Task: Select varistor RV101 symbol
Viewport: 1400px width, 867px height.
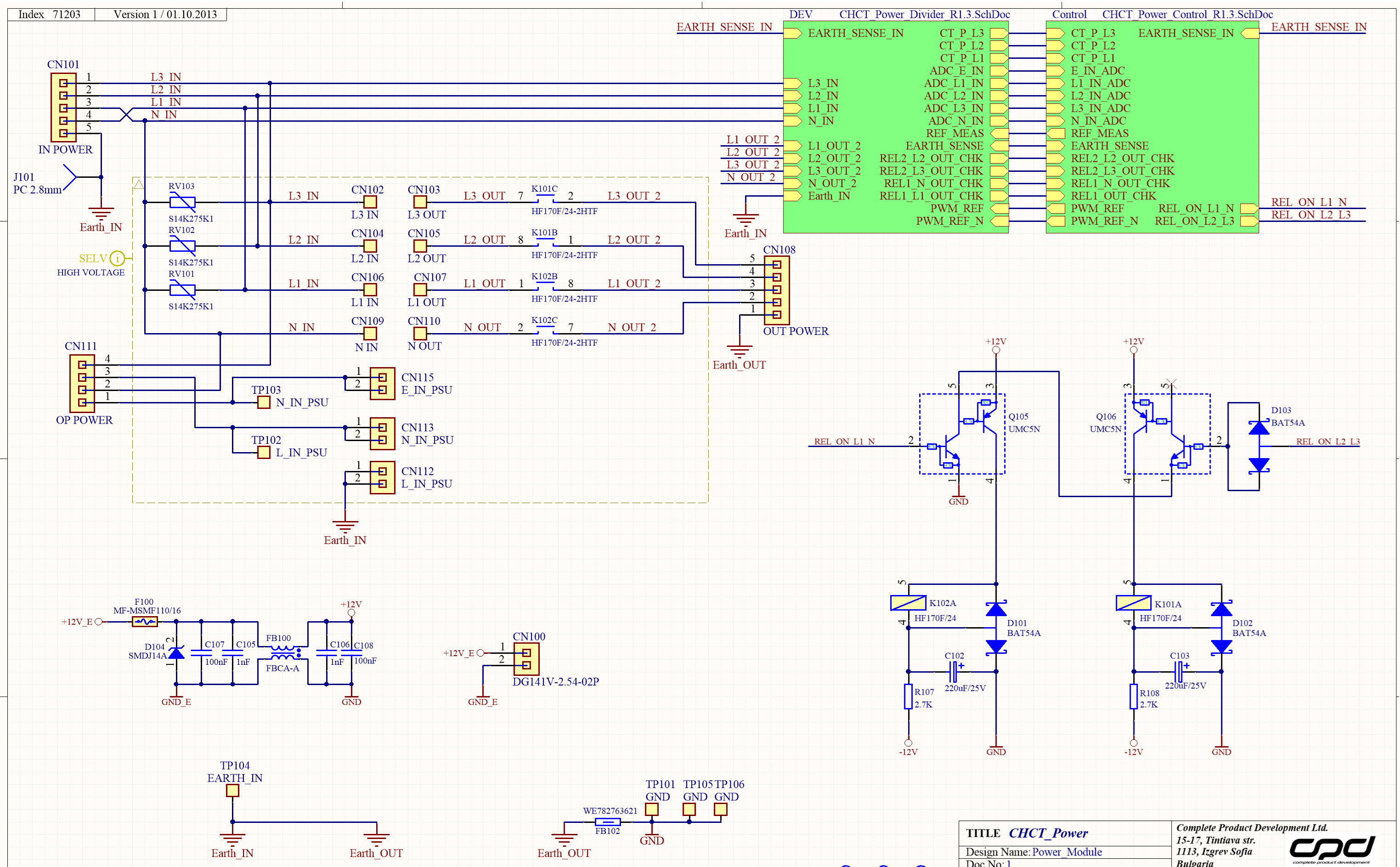Action: (182, 290)
